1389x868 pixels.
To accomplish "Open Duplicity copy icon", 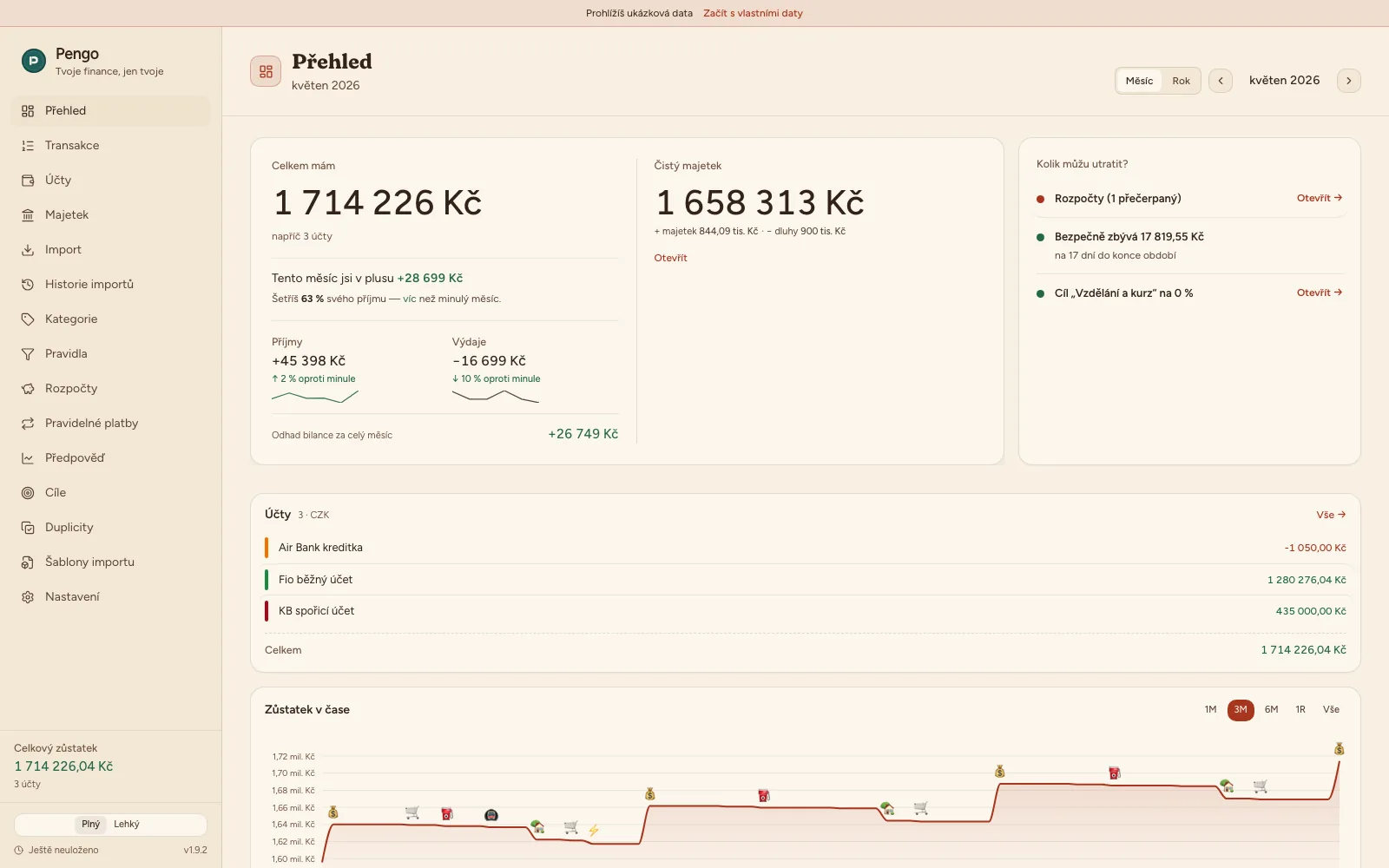I will pyautogui.click(x=28, y=528).
